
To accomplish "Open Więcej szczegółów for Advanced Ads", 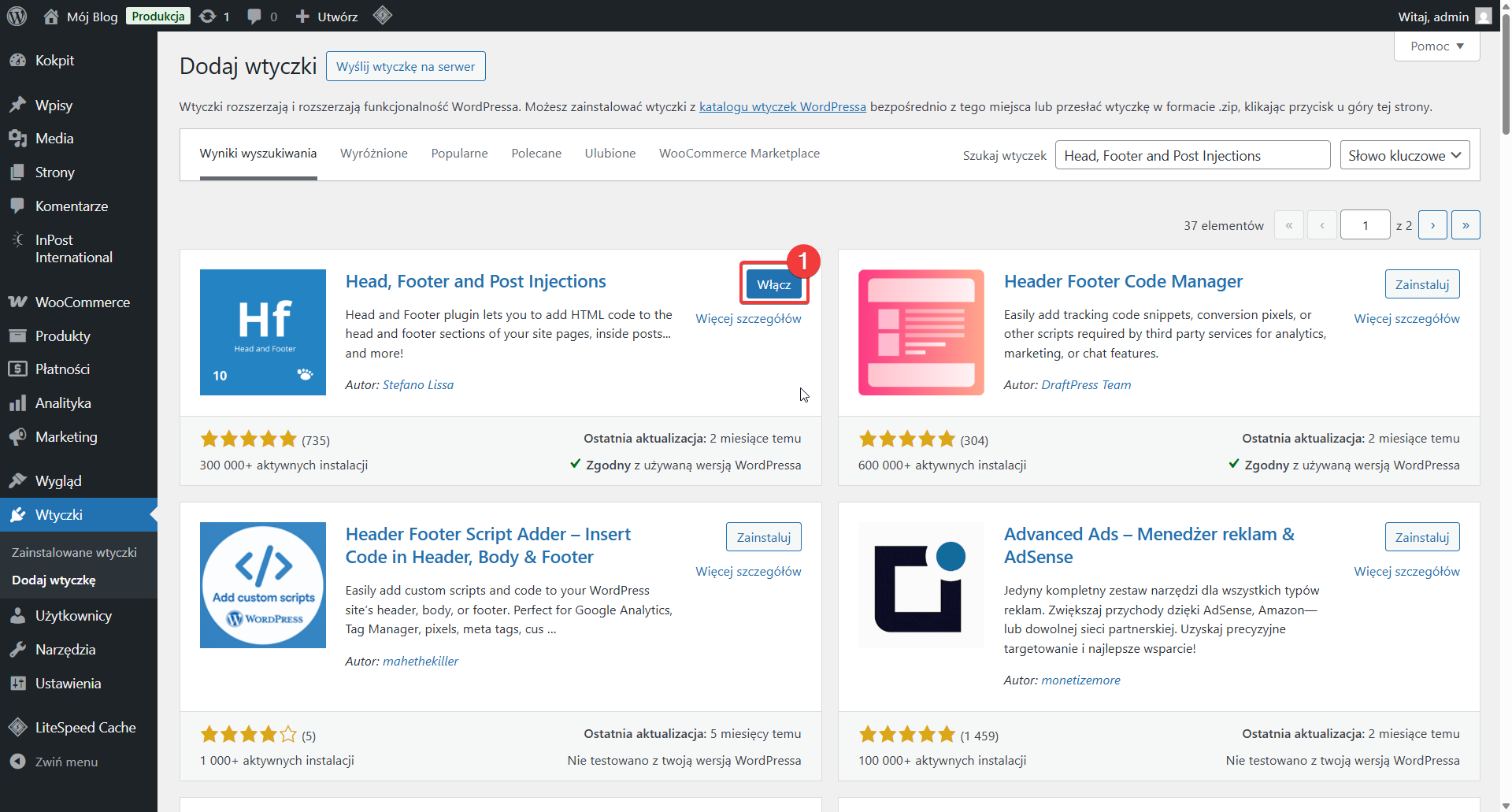I will 1407,571.
